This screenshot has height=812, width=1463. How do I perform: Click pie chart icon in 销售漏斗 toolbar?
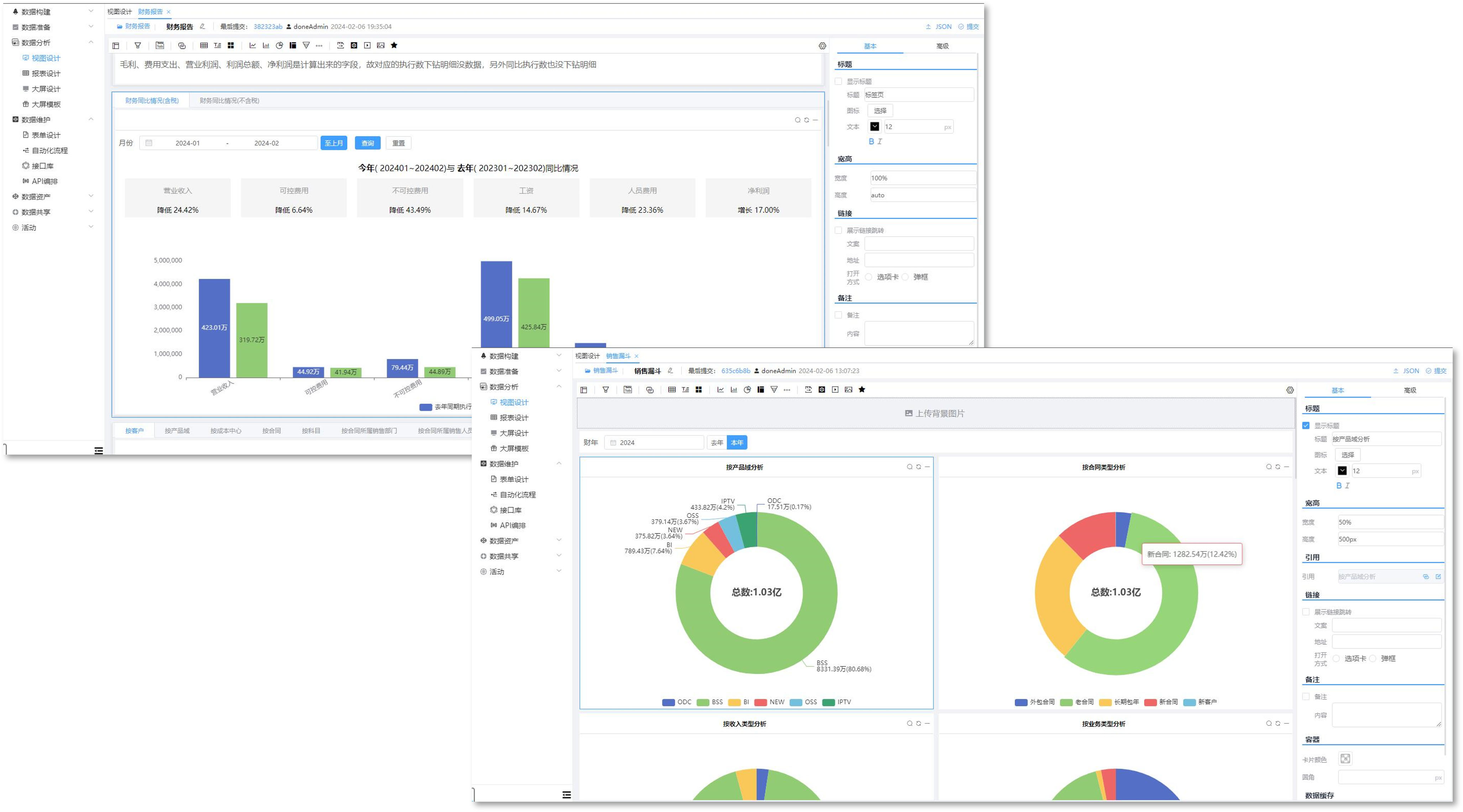click(x=747, y=389)
